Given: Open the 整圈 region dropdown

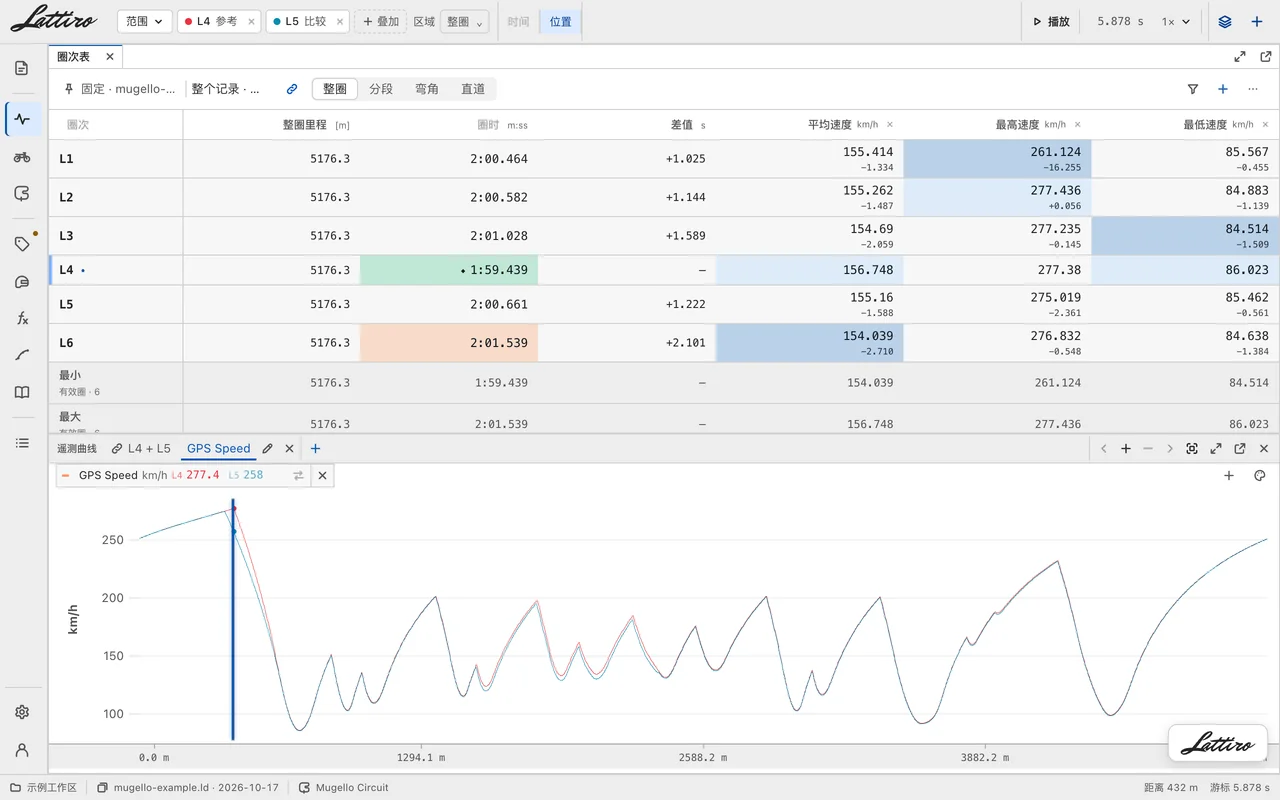Looking at the screenshot, I should pyautogui.click(x=464, y=21).
